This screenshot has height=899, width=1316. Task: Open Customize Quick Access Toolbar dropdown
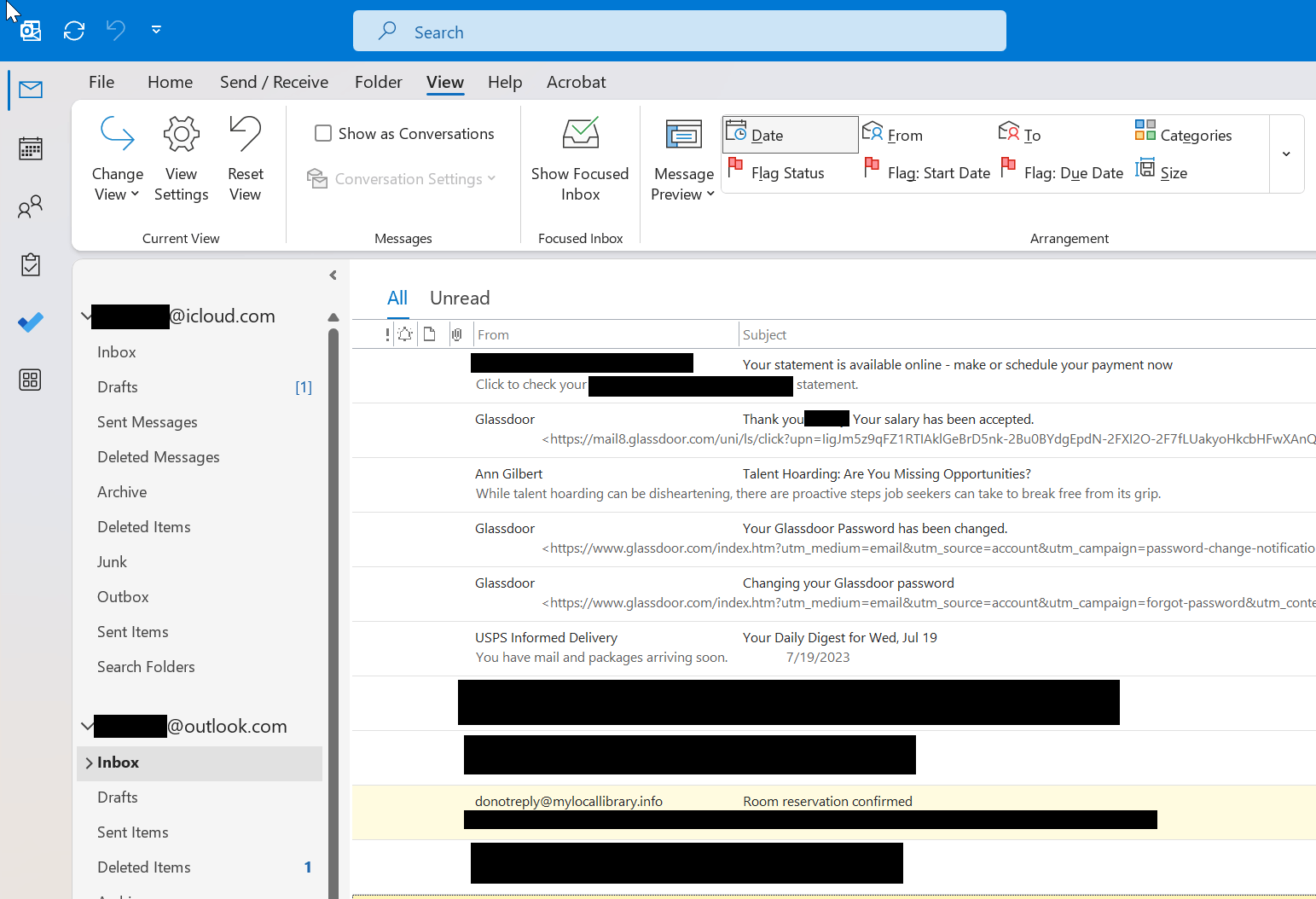156,30
